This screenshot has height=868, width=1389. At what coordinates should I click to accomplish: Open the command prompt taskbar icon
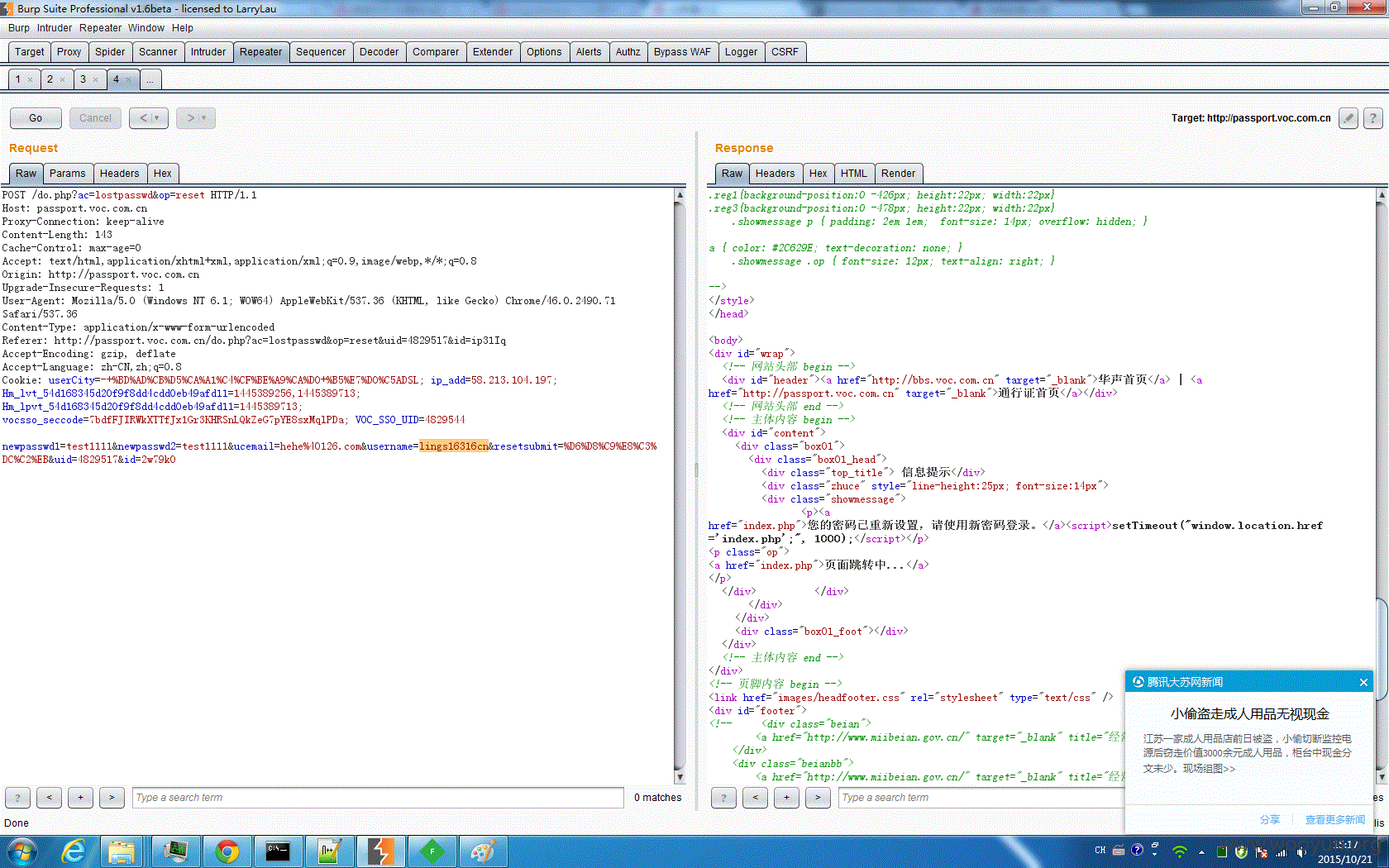278,851
